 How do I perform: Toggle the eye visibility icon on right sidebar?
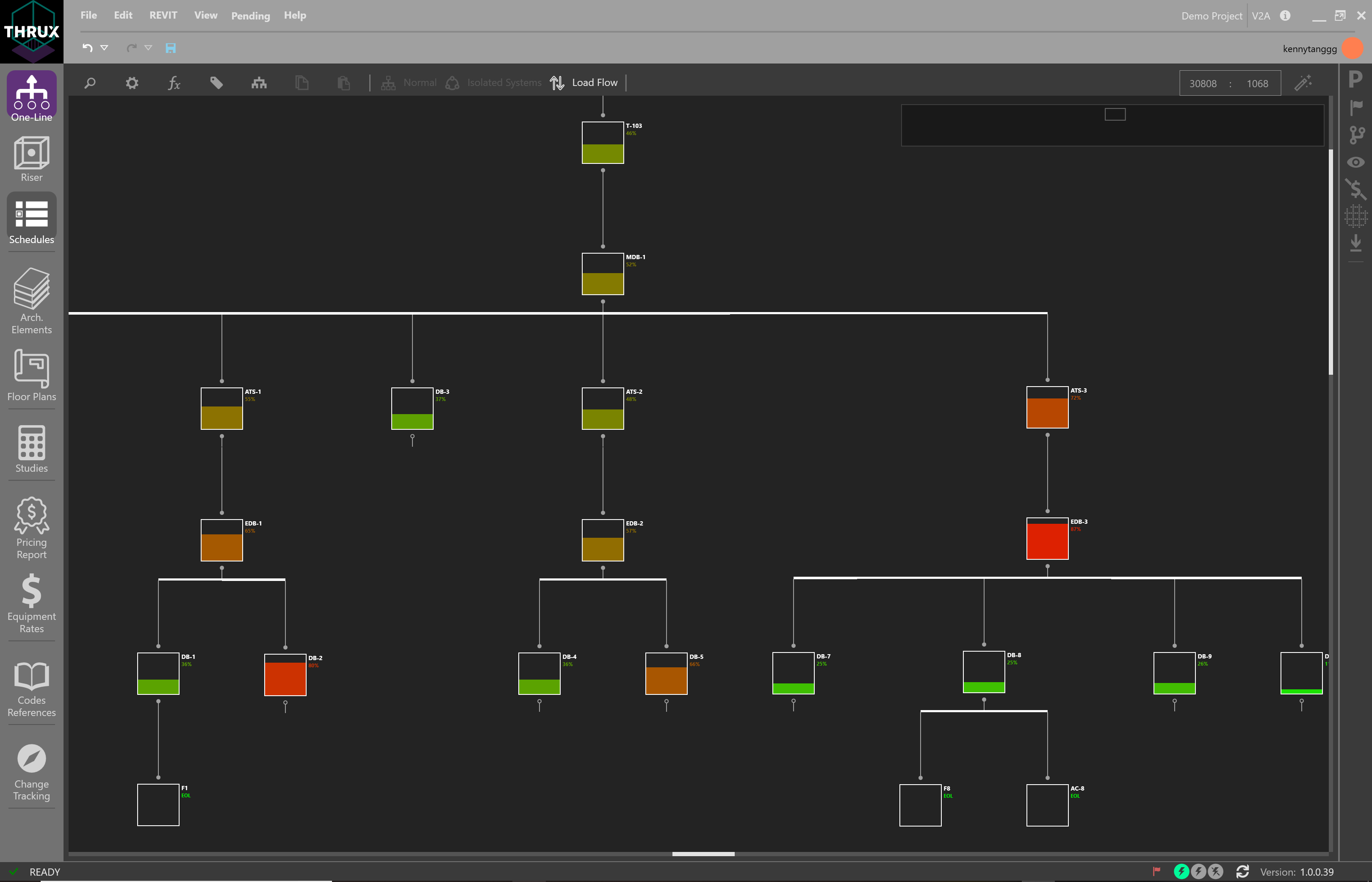tap(1356, 163)
